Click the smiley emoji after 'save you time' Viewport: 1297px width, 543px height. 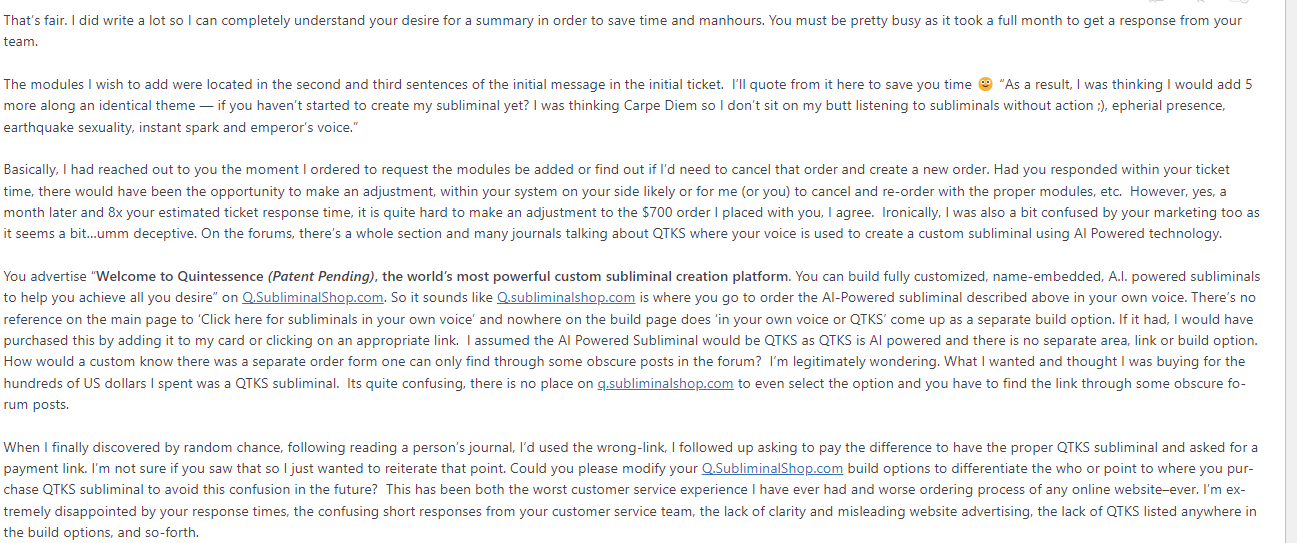coord(985,84)
